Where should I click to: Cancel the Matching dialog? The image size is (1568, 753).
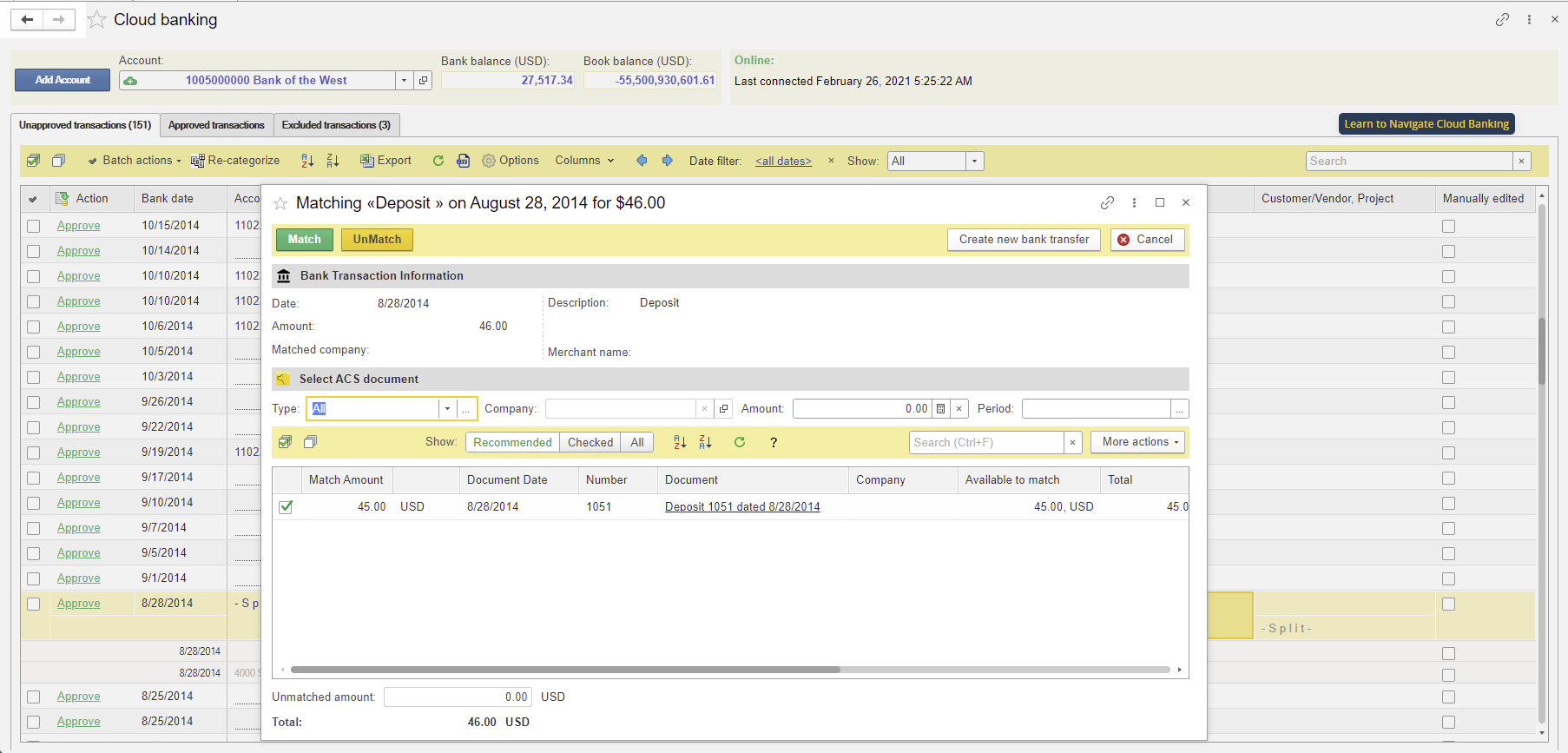tap(1147, 240)
